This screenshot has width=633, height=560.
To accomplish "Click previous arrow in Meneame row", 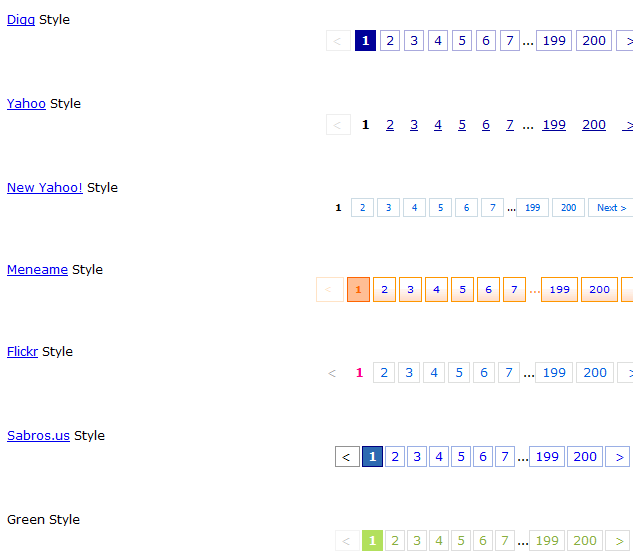I will click(330, 289).
